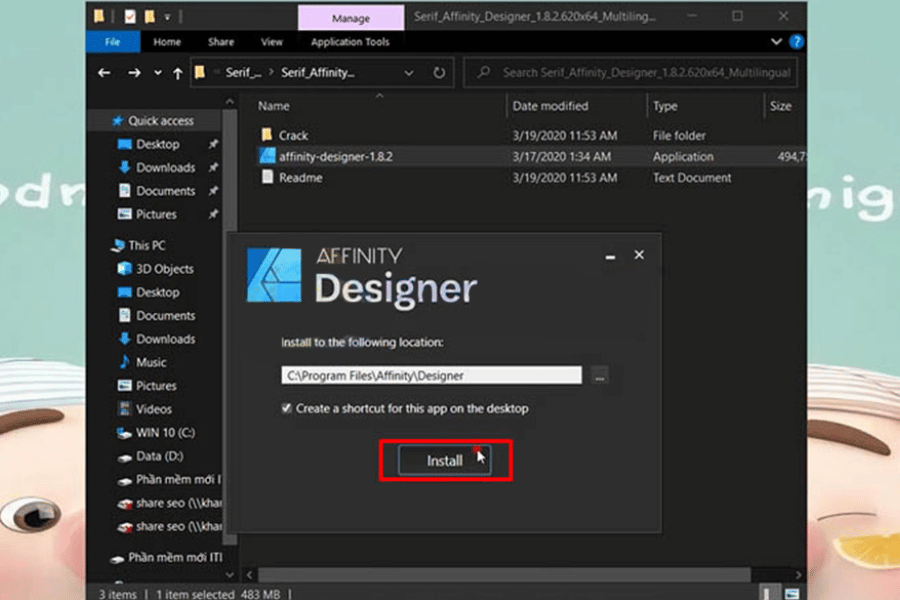
Task: Toggle the desktop shortcut checkbox
Action: [288, 408]
